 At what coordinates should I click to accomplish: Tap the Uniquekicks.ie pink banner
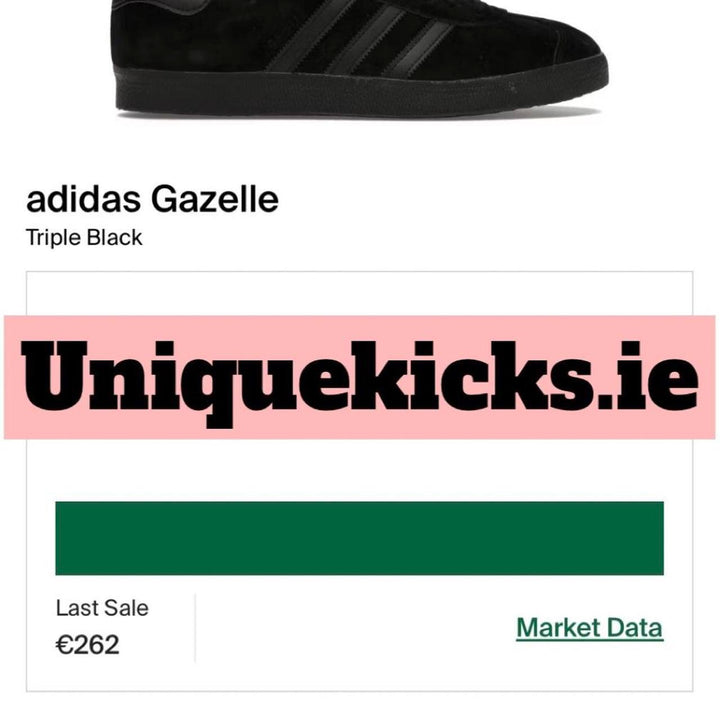(x=360, y=377)
